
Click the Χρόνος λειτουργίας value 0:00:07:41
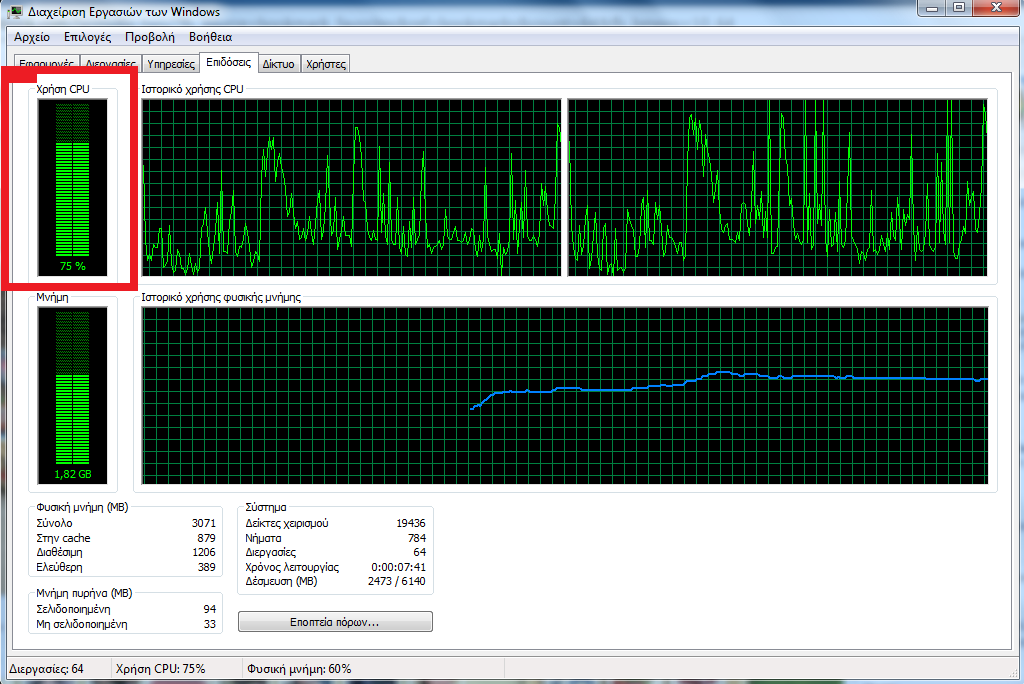tap(398, 567)
